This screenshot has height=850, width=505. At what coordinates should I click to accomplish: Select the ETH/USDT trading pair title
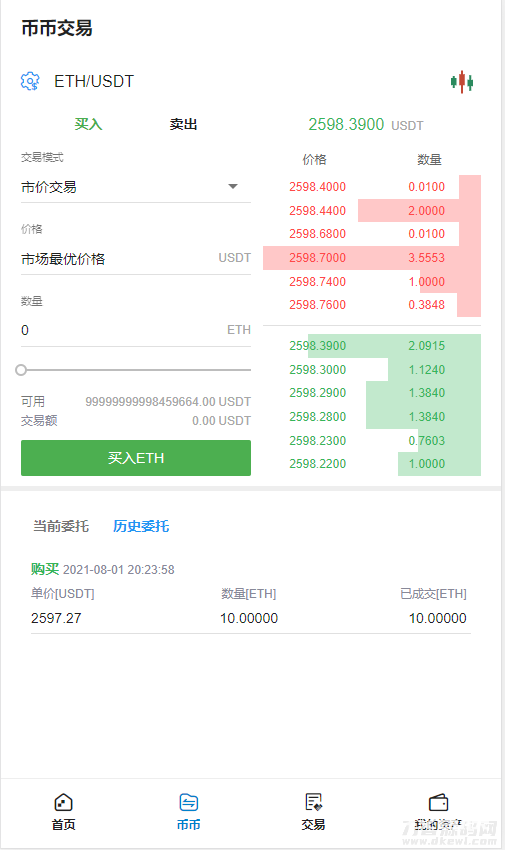94,81
